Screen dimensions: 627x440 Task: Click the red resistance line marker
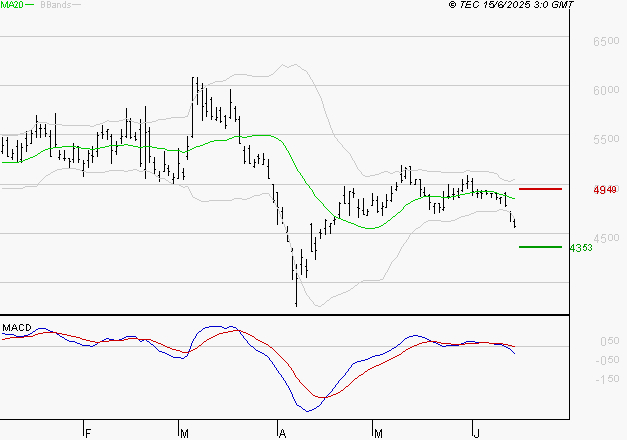(x=540, y=188)
